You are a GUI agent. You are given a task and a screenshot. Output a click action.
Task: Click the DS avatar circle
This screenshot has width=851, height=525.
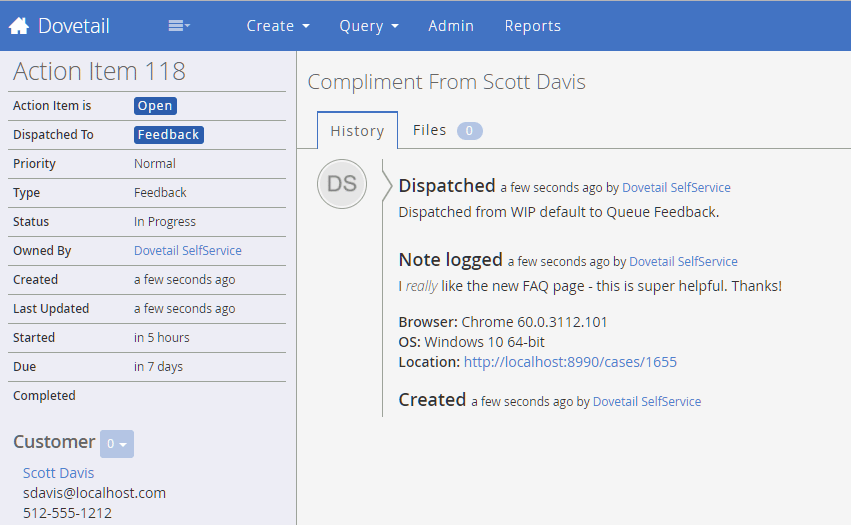341,184
